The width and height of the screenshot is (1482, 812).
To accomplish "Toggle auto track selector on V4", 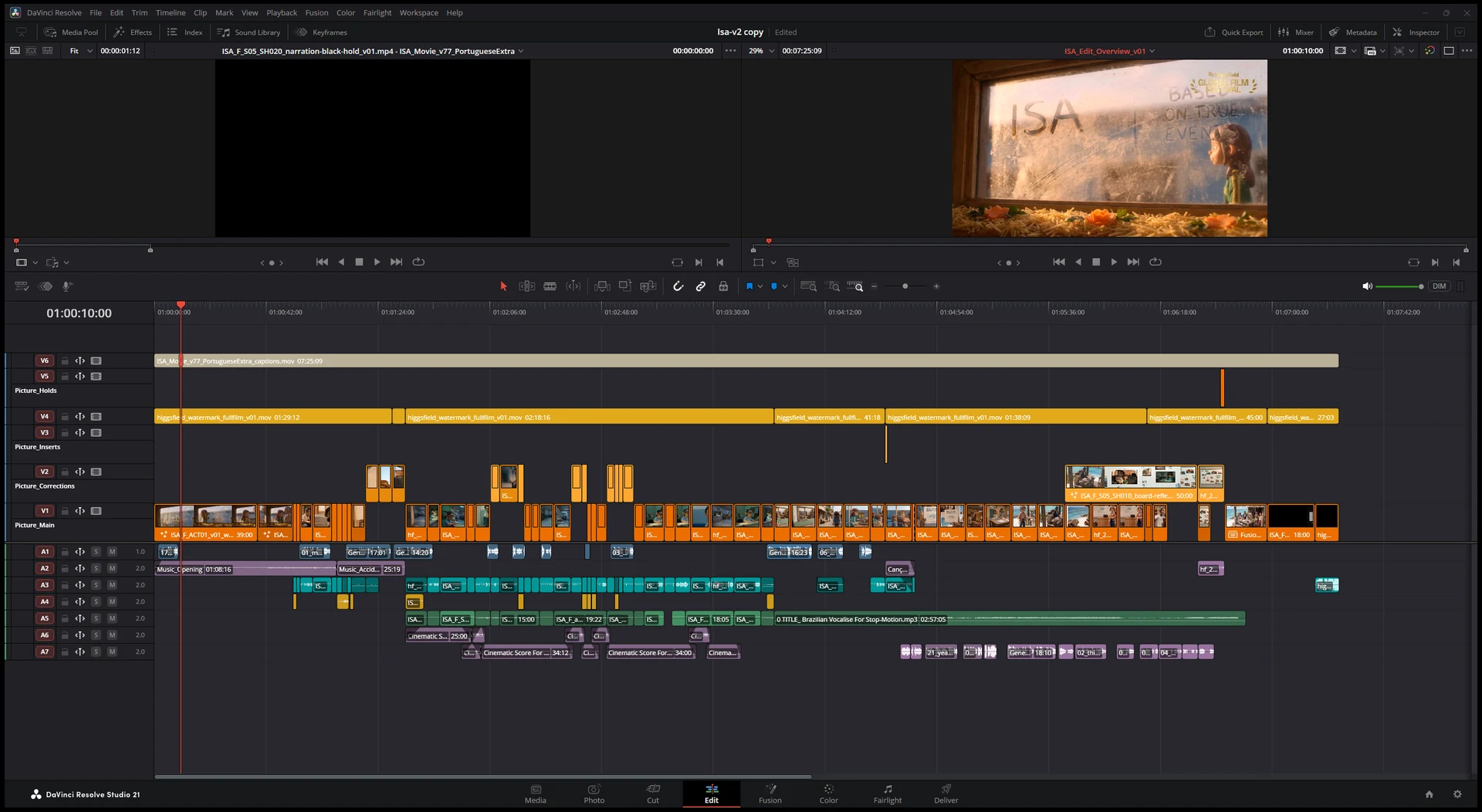I will point(80,417).
